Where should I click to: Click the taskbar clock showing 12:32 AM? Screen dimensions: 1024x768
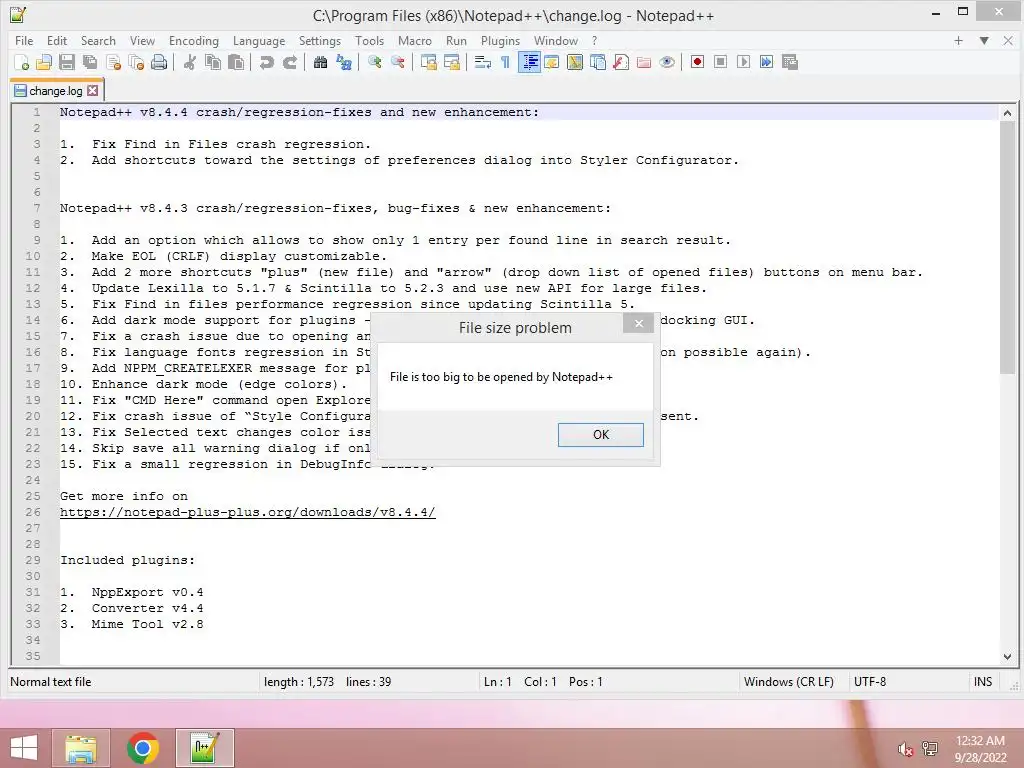click(980, 749)
